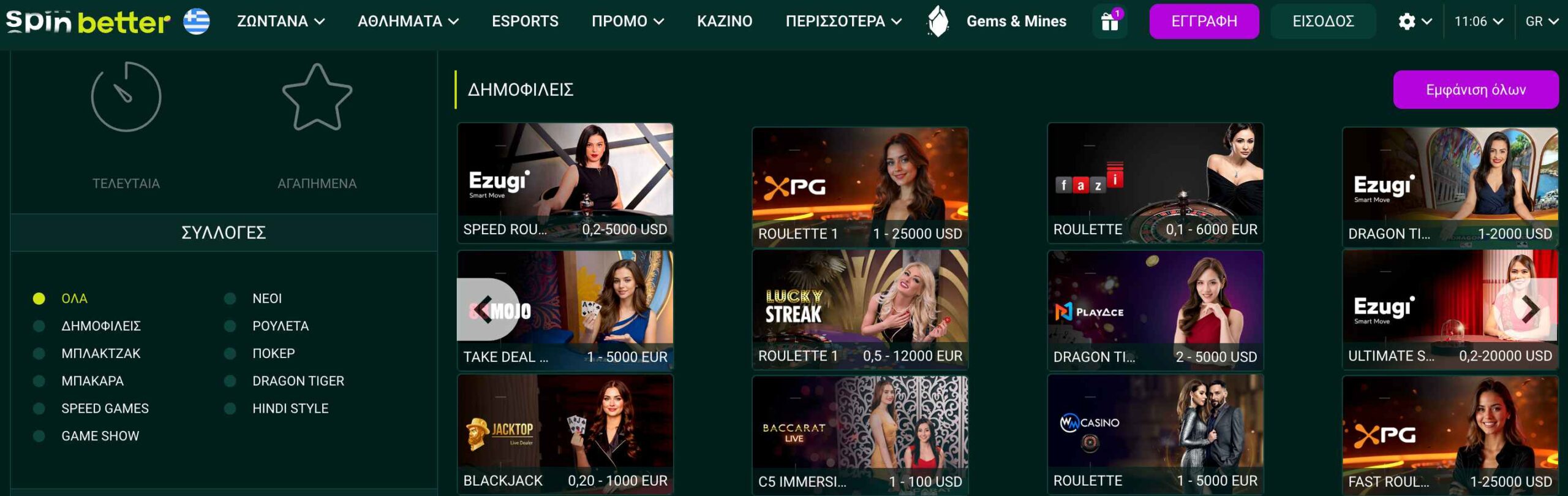The height and width of the screenshot is (496, 1568).
Task: Click the Gems & Mines crystal icon
Action: coord(938,21)
